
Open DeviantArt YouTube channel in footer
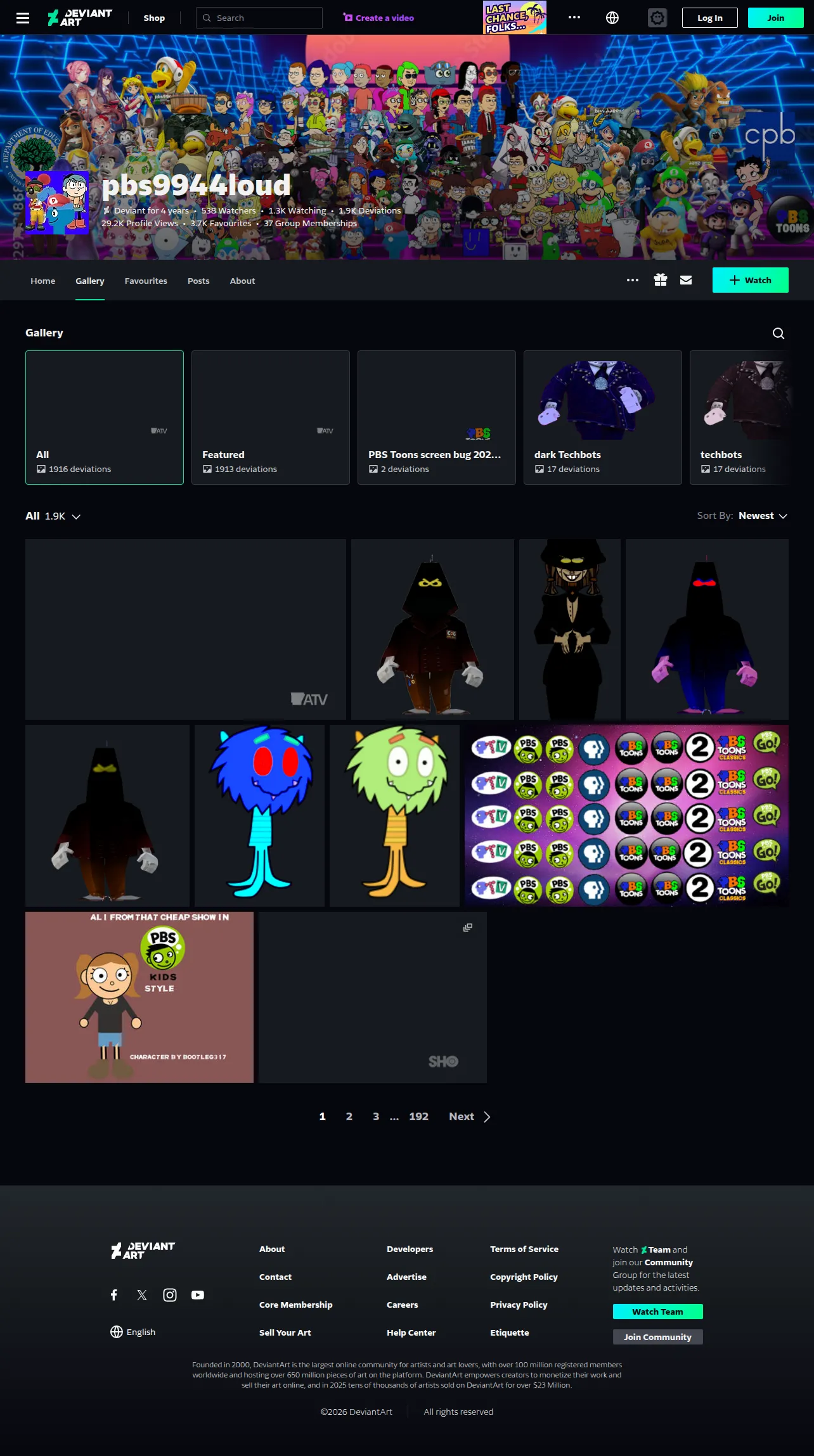[198, 1295]
